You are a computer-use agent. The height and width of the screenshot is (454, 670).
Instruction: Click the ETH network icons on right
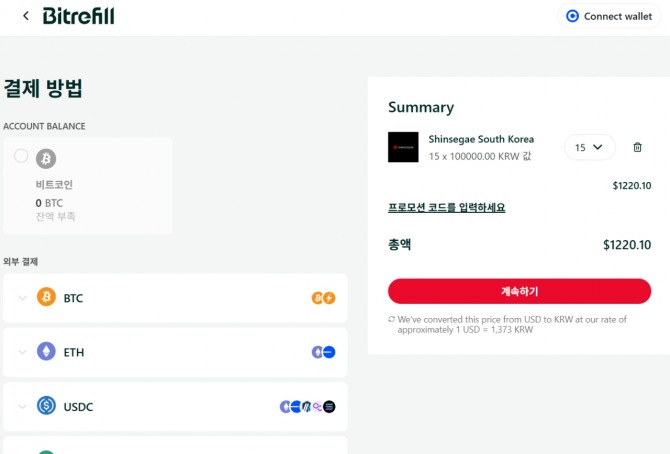(x=323, y=352)
